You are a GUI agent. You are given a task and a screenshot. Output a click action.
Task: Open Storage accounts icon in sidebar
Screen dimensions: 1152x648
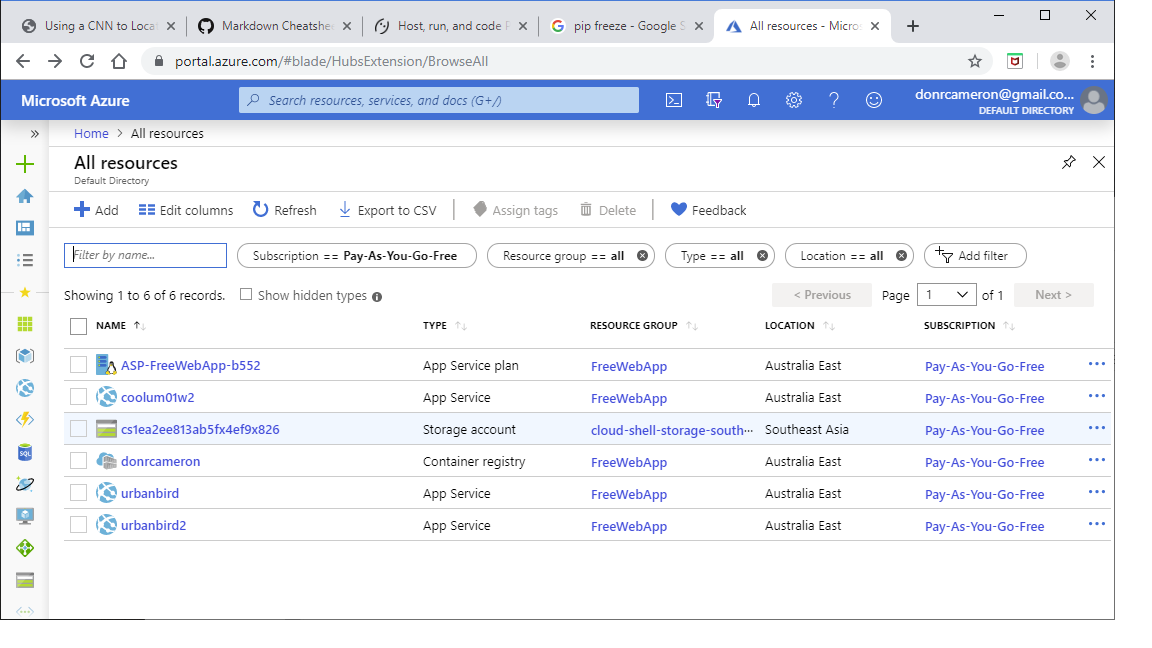coord(25,580)
